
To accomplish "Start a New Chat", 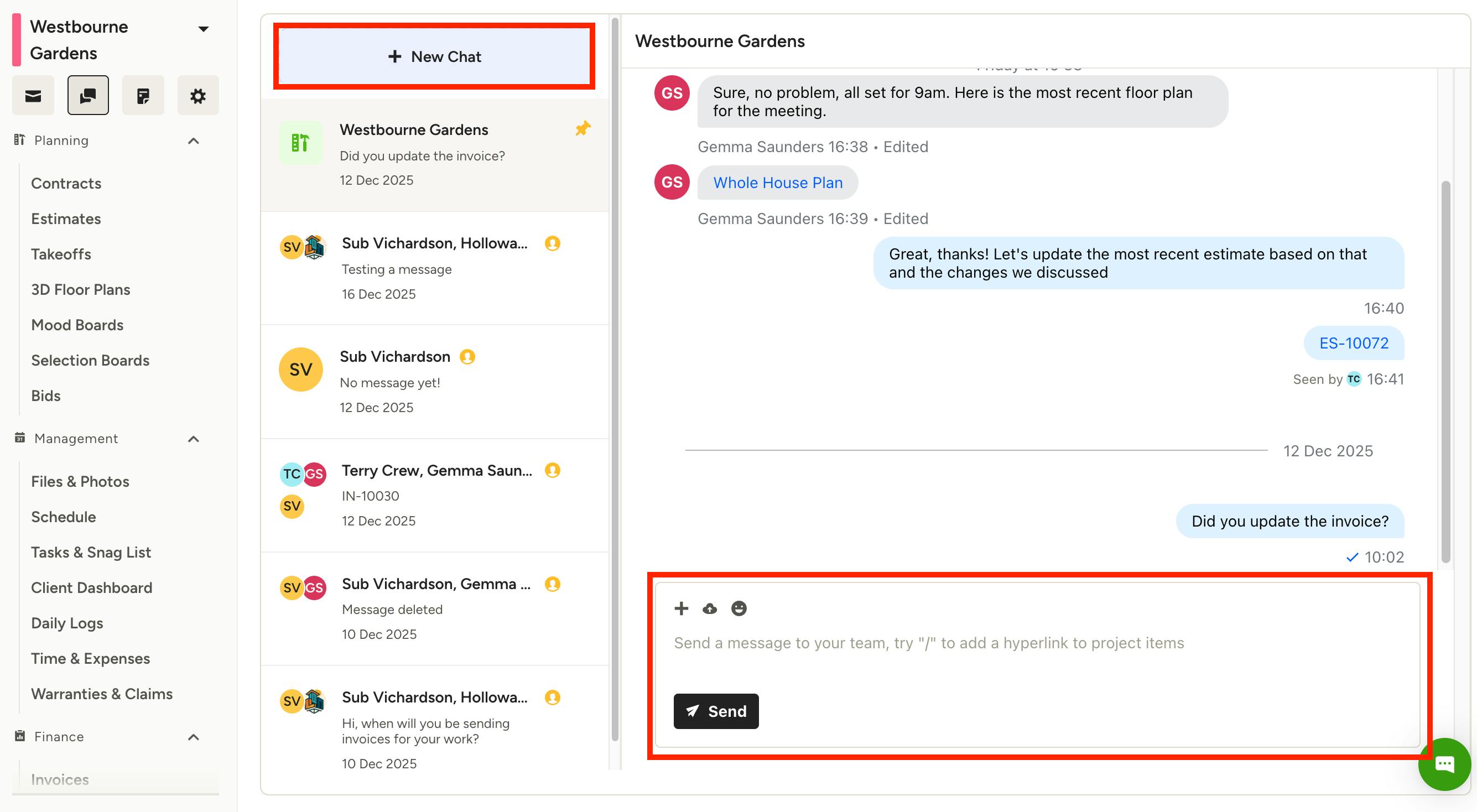I will (x=434, y=56).
